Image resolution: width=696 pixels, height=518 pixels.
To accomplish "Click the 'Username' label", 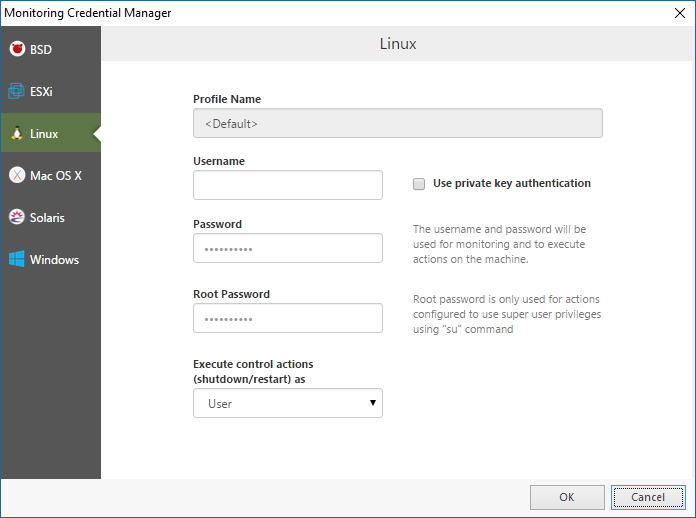I will pos(219,161).
